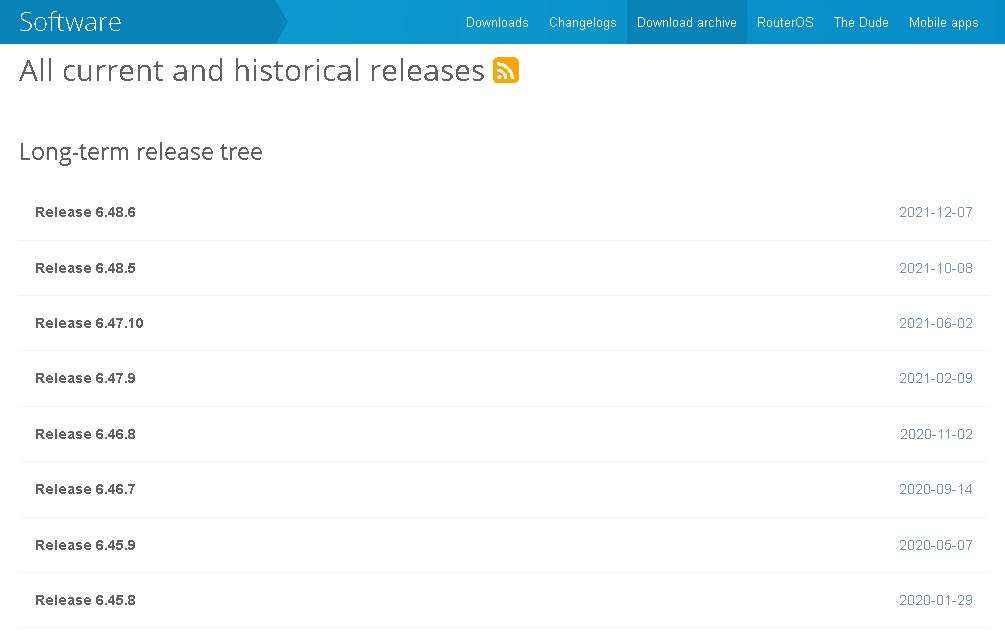Click the date 2020-09-14
Viewport: 1005px width, 636px height.
[x=936, y=489]
